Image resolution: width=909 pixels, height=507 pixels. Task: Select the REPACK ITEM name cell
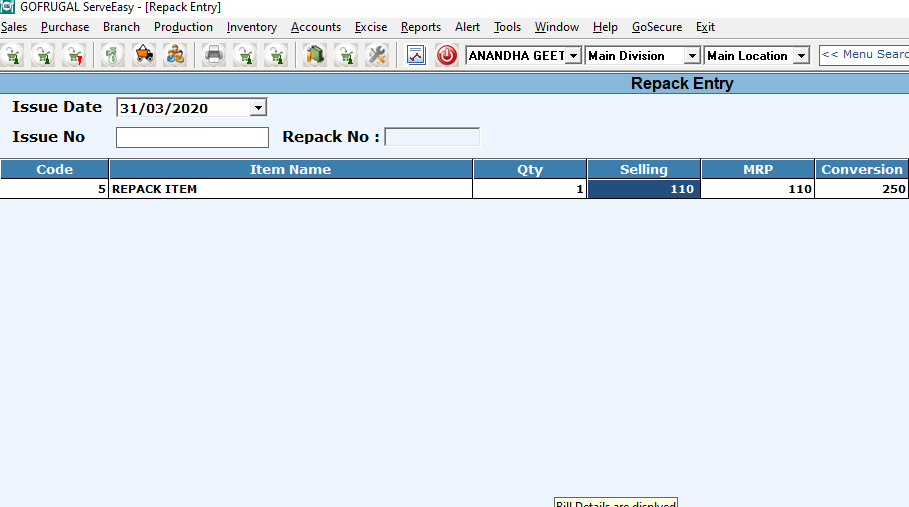coord(290,189)
